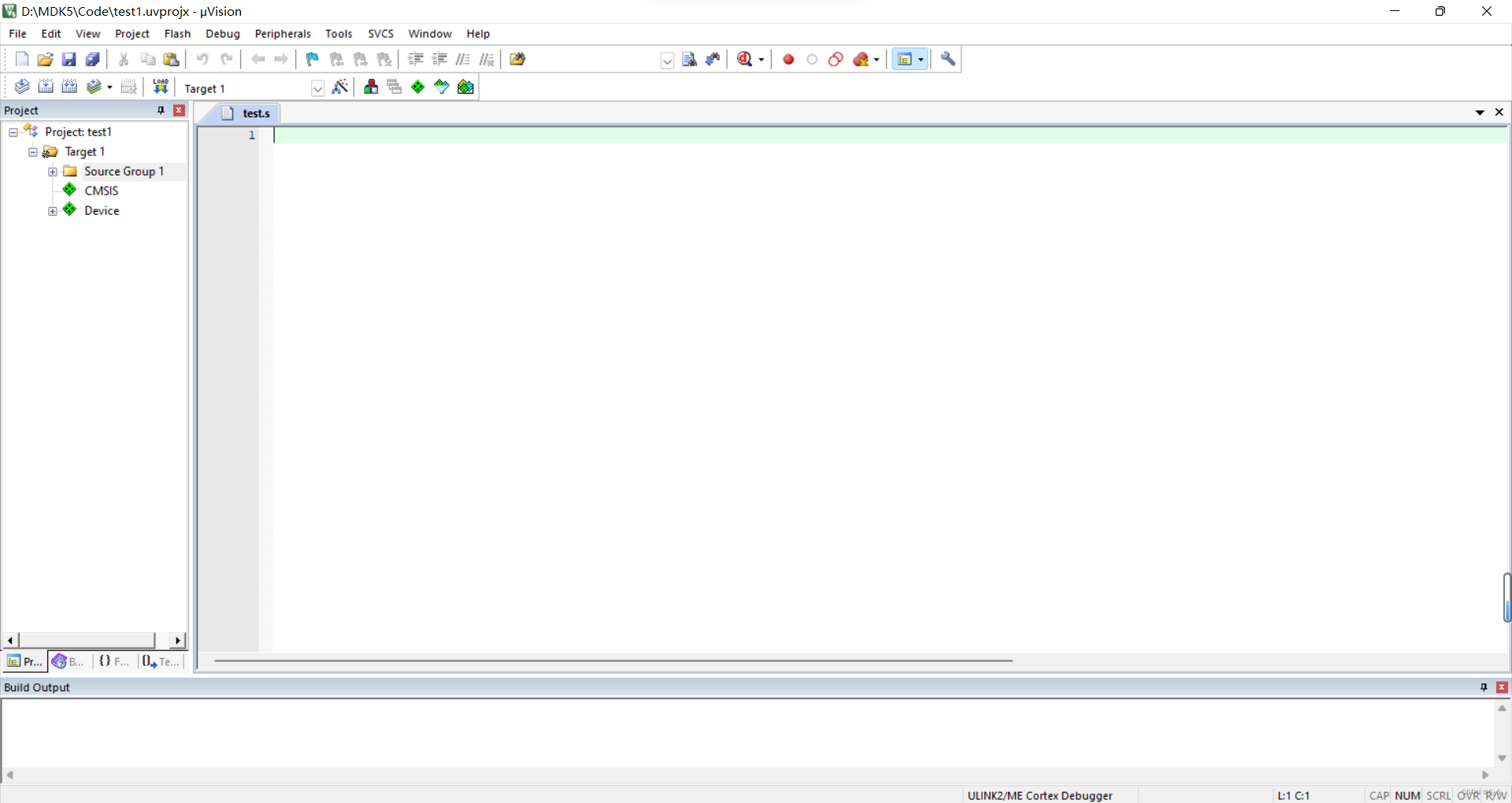Rebuild all target files icon
Screen dimensions: 1512x803
[x=69, y=87]
